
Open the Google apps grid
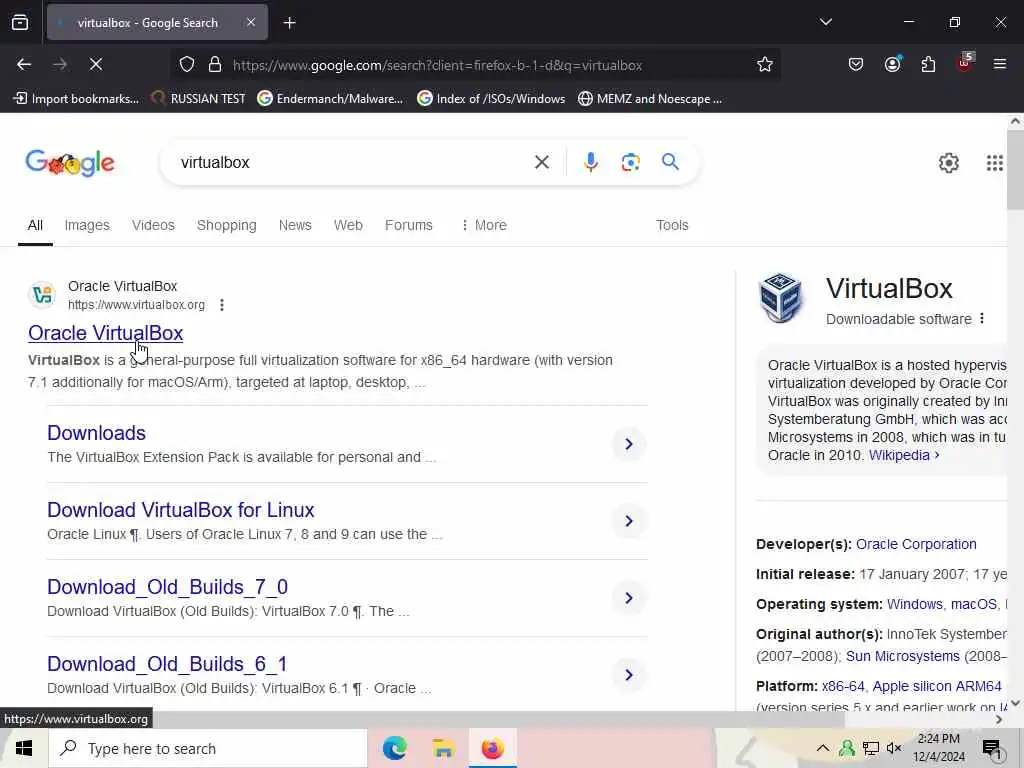point(994,163)
